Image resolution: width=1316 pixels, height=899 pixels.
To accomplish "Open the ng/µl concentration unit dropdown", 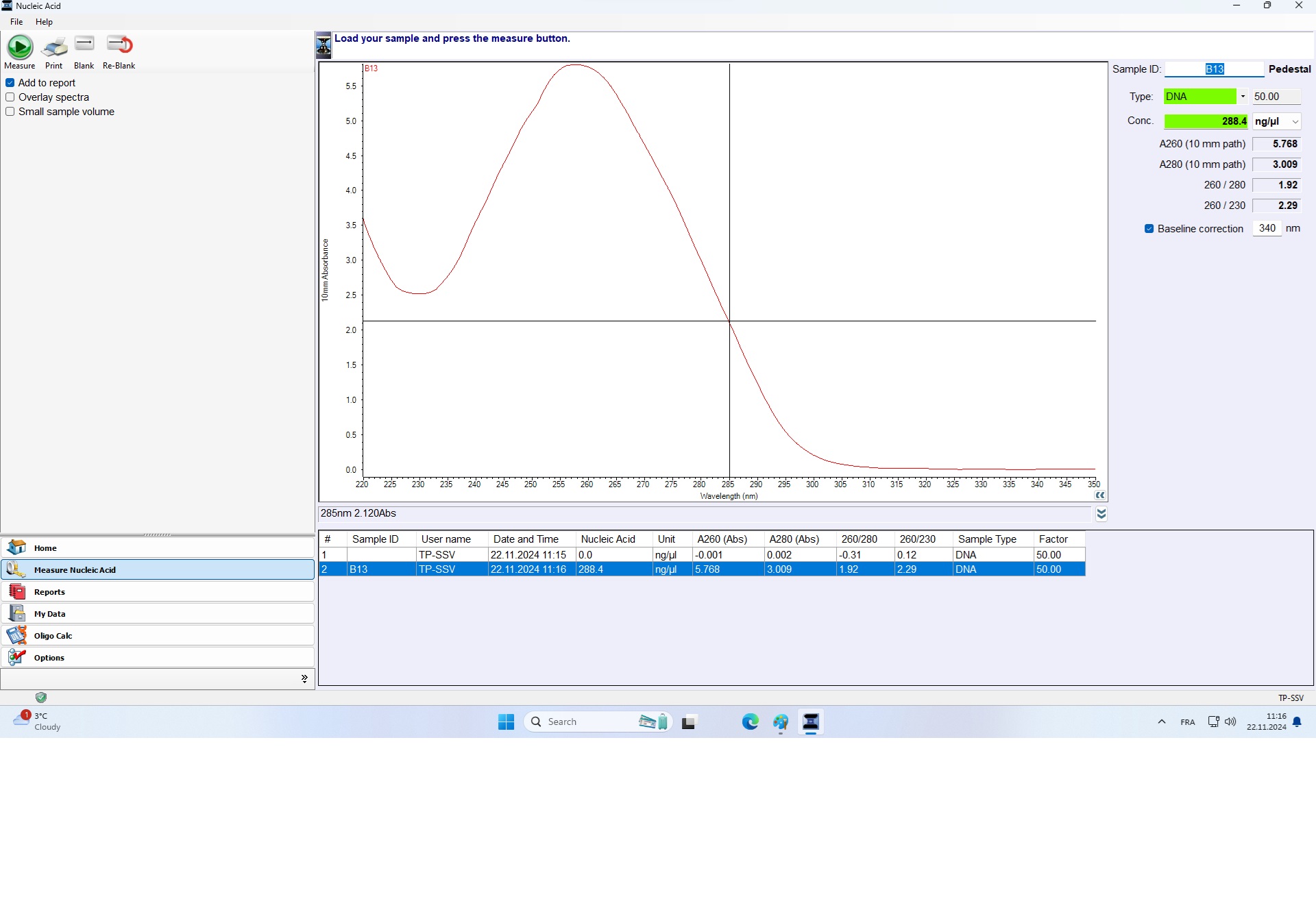I will click(x=1295, y=122).
